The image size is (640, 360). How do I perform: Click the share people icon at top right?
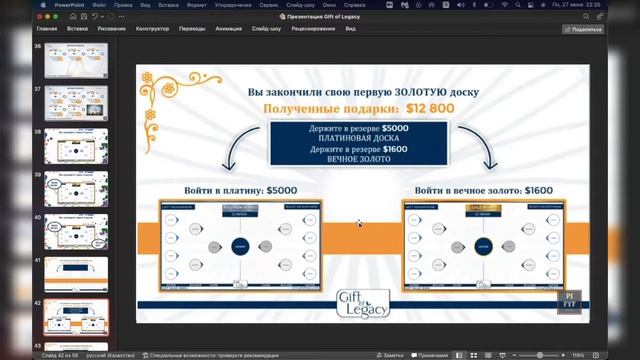click(x=600, y=17)
